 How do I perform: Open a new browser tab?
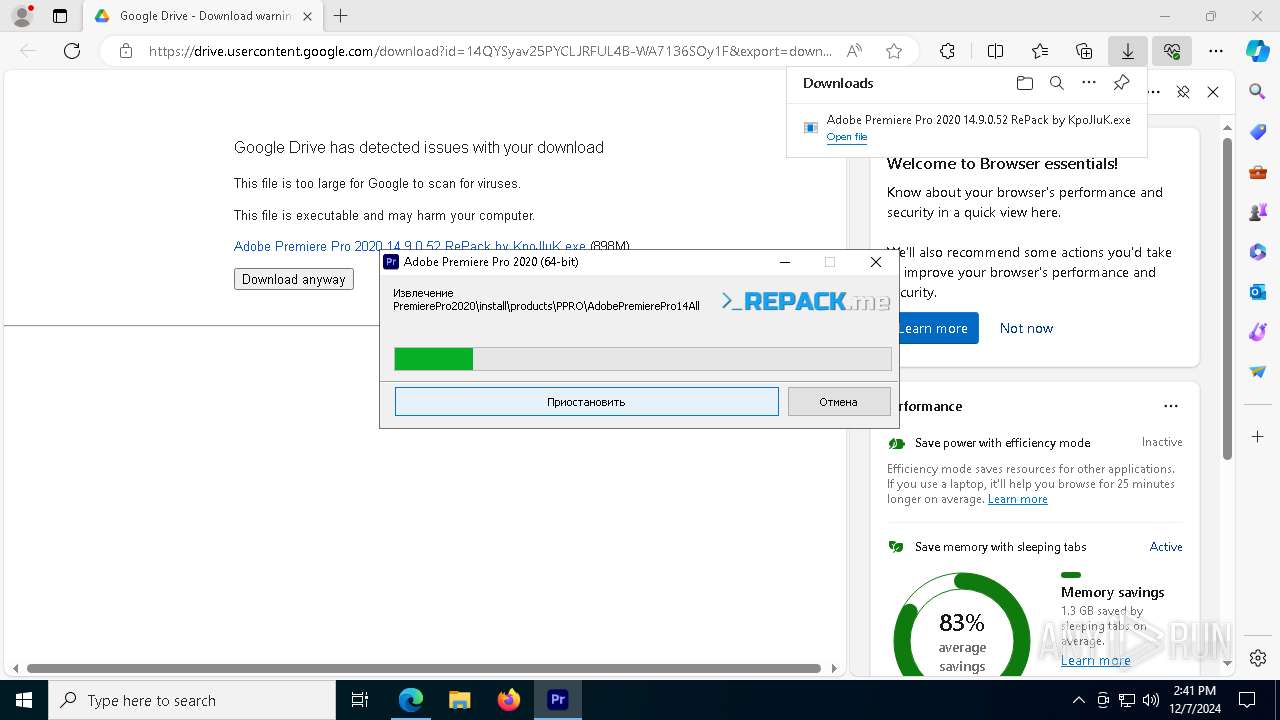341,16
